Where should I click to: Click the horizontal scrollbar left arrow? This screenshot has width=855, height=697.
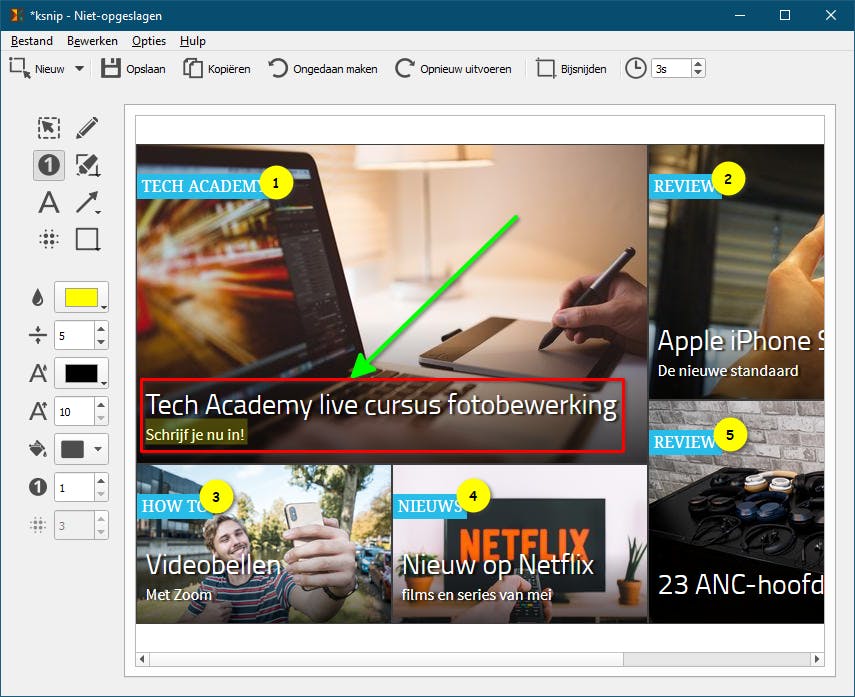(x=142, y=659)
